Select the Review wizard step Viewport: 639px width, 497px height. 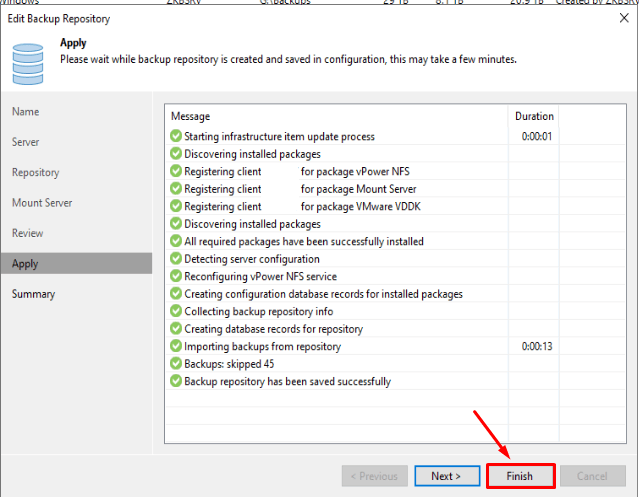(x=28, y=233)
